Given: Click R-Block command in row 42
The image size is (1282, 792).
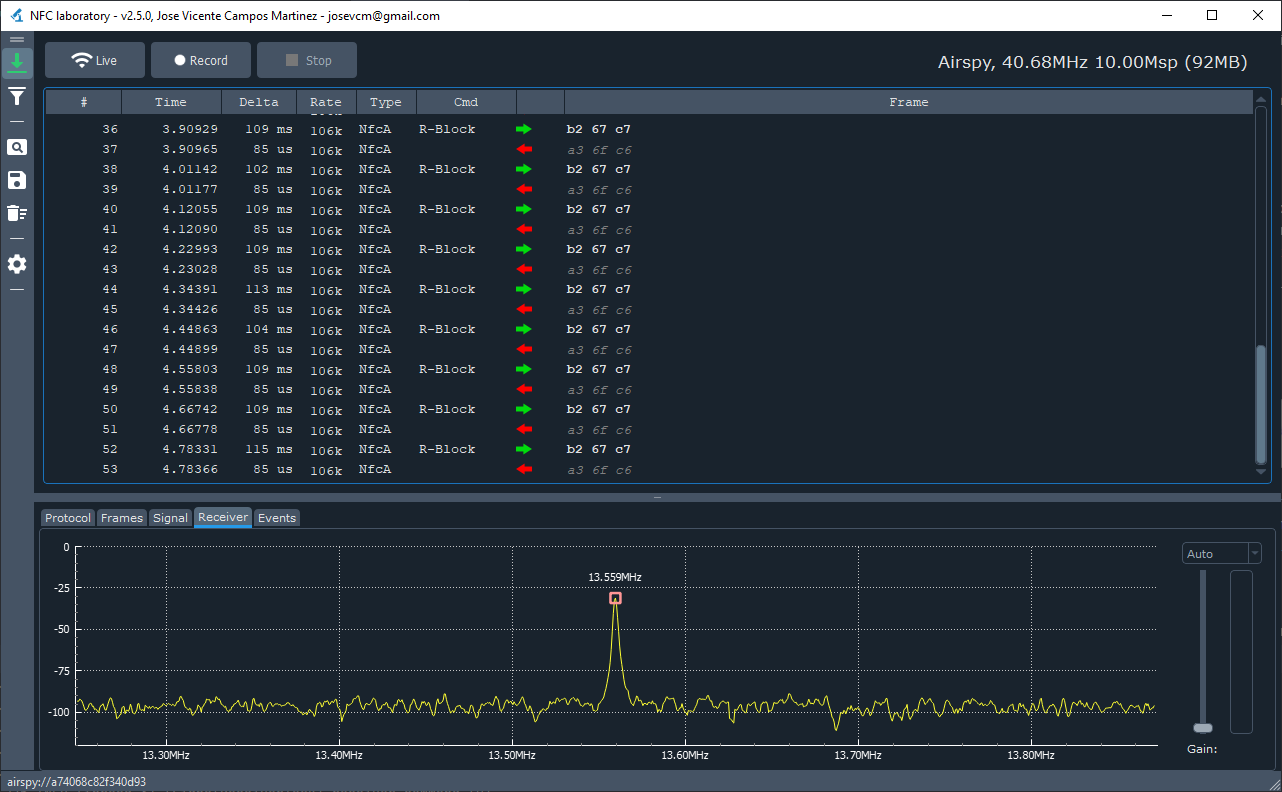Looking at the screenshot, I should (x=447, y=249).
